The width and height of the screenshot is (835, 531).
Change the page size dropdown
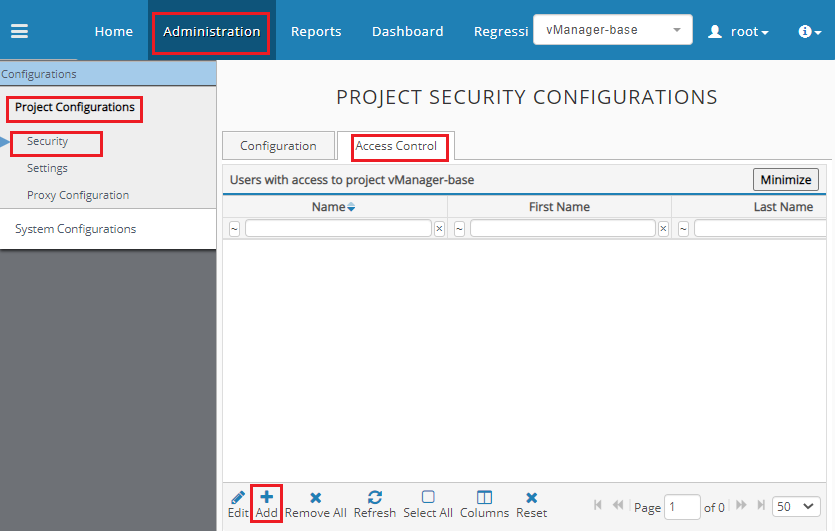click(x=796, y=507)
